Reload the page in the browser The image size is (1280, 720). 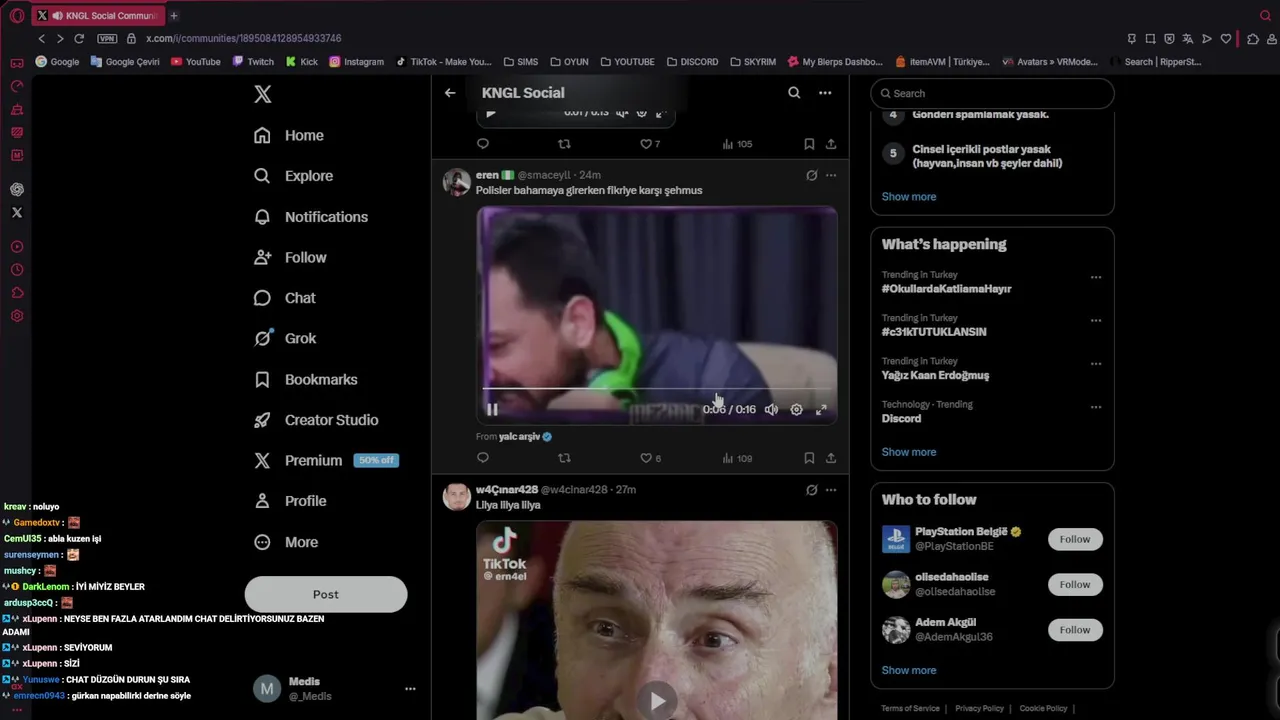point(79,39)
